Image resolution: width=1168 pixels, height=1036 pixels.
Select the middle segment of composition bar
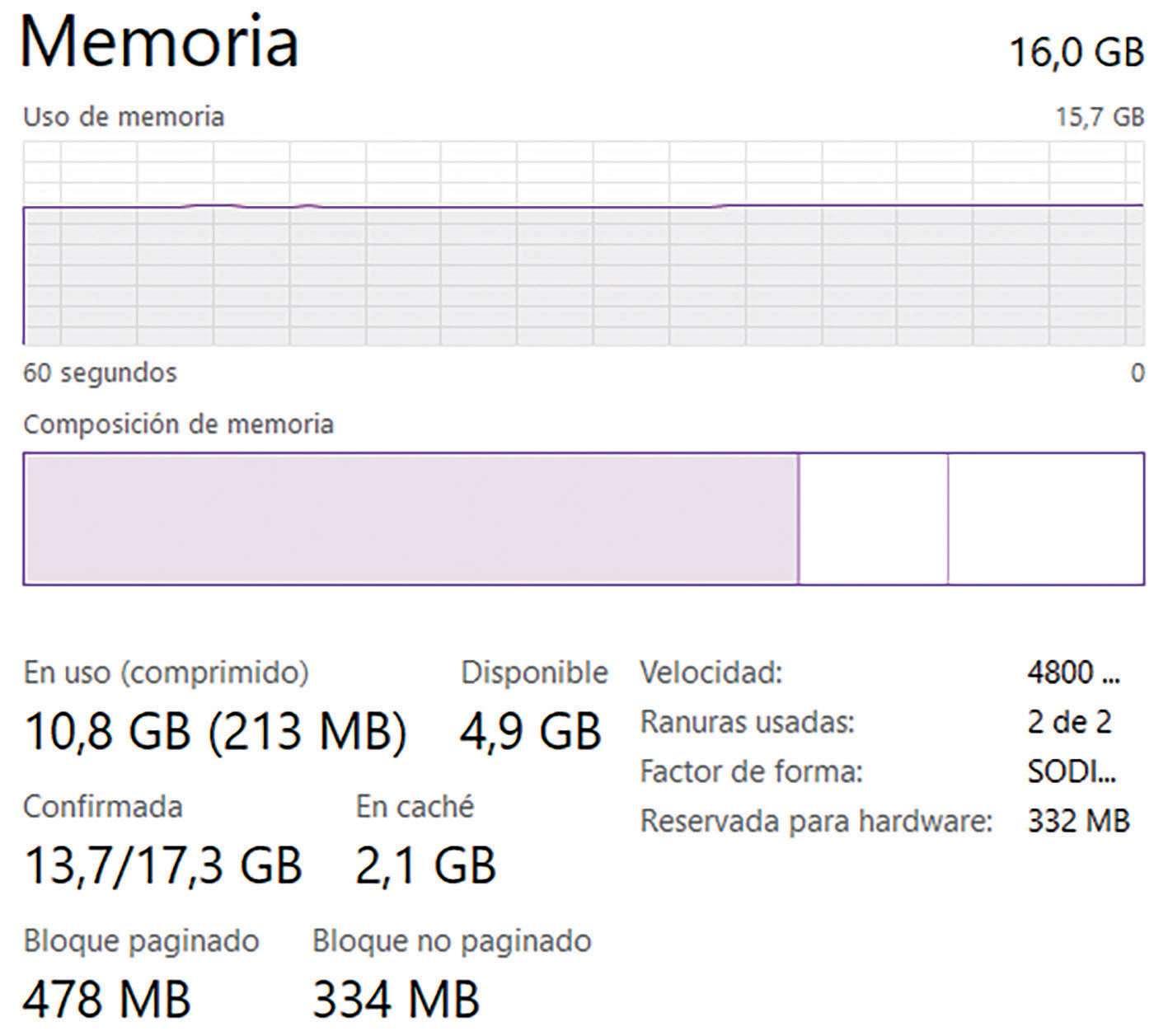click(x=873, y=518)
